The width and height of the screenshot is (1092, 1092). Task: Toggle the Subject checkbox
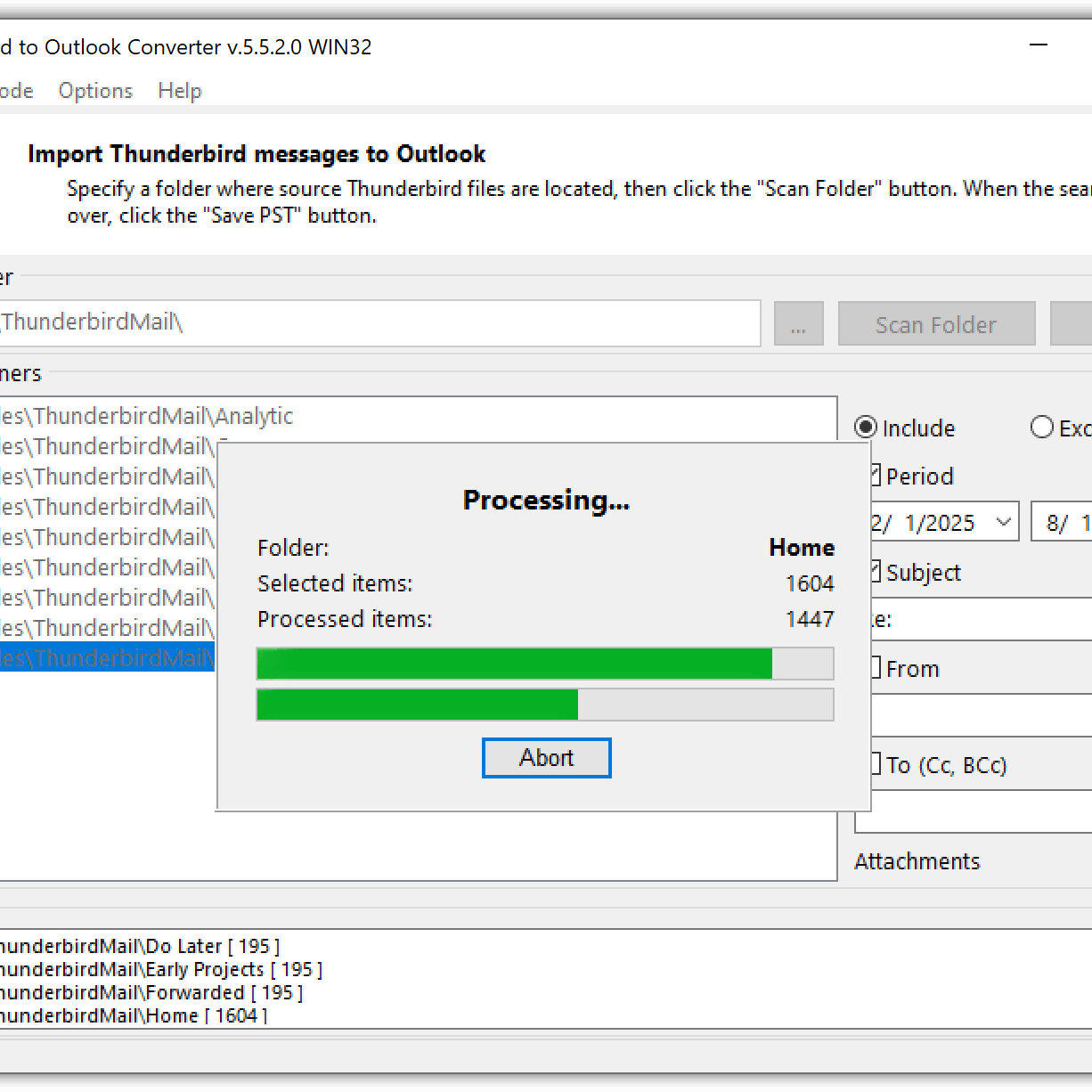coord(875,572)
